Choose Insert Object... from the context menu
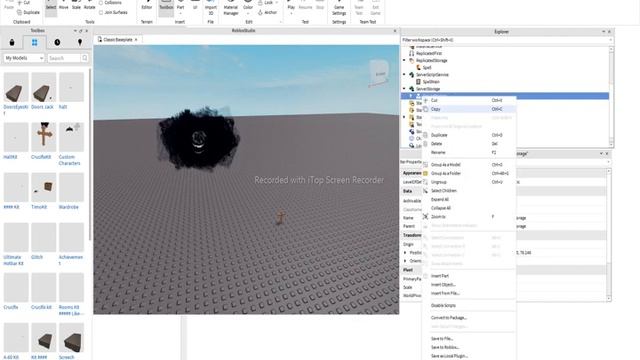This screenshot has height=360, width=640. (x=469, y=284)
